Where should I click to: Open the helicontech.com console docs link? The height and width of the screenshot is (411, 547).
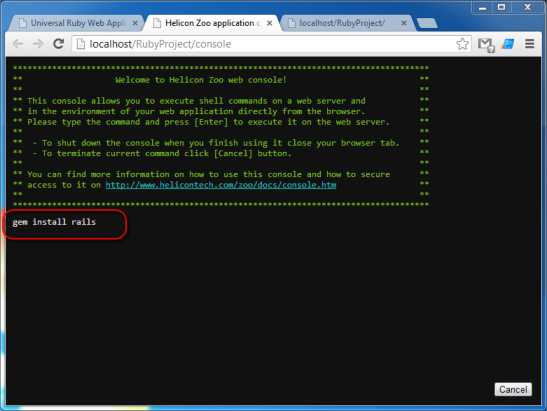click(x=221, y=185)
